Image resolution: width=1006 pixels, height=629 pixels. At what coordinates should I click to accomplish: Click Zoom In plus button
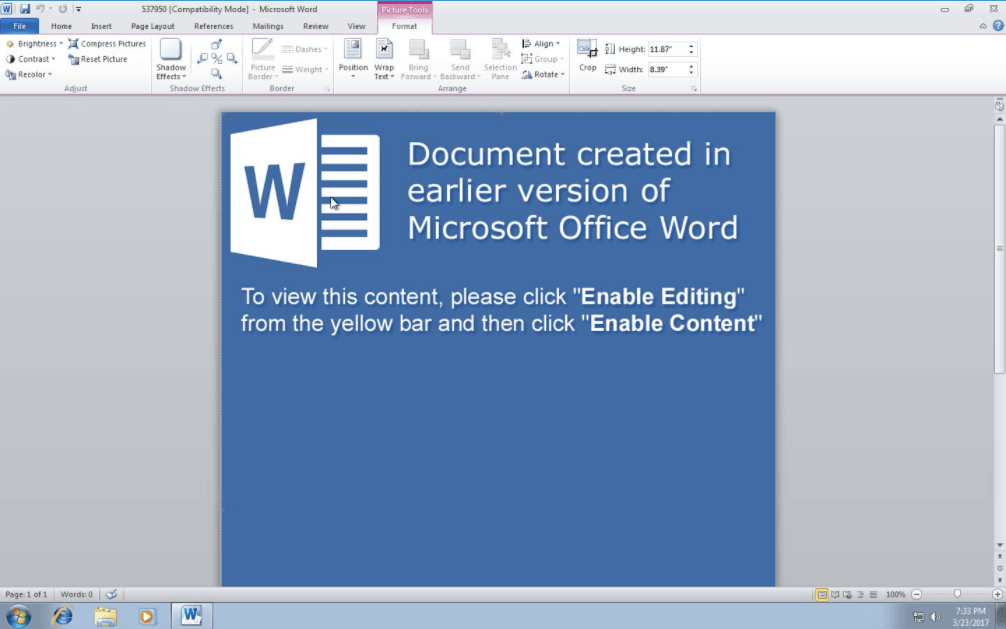pos(998,594)
